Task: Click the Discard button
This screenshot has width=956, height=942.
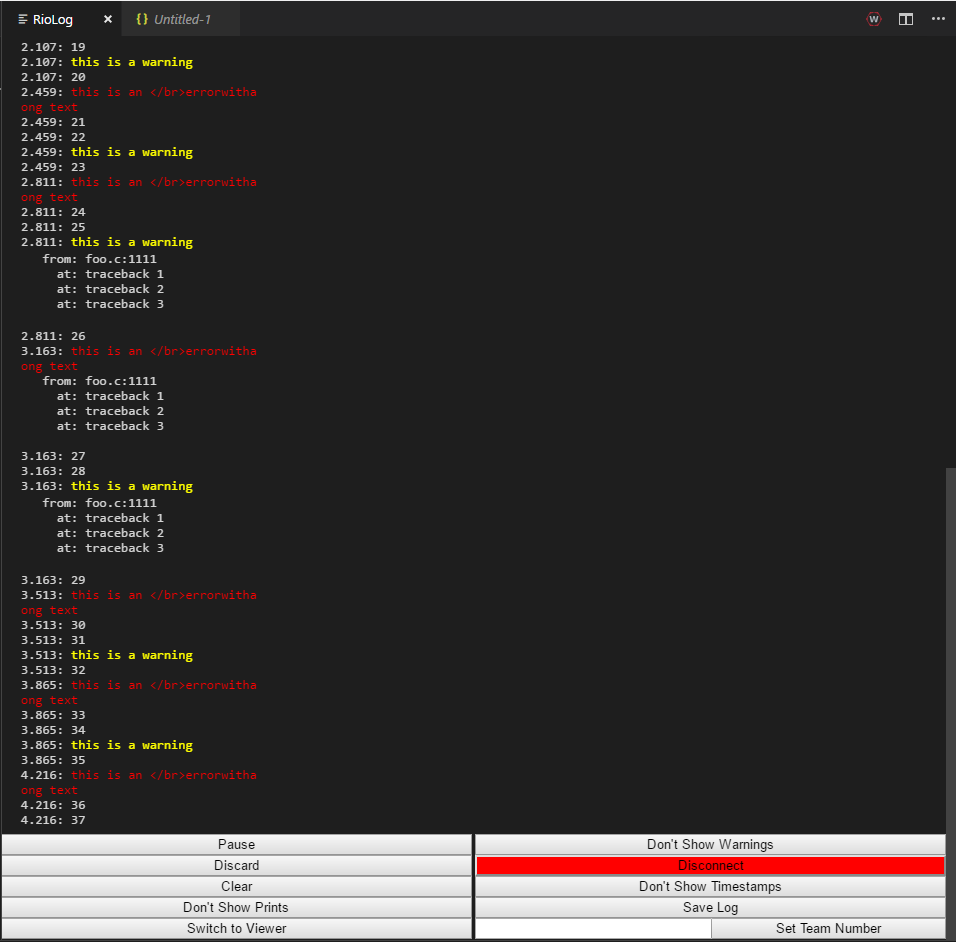Action: 237,866
